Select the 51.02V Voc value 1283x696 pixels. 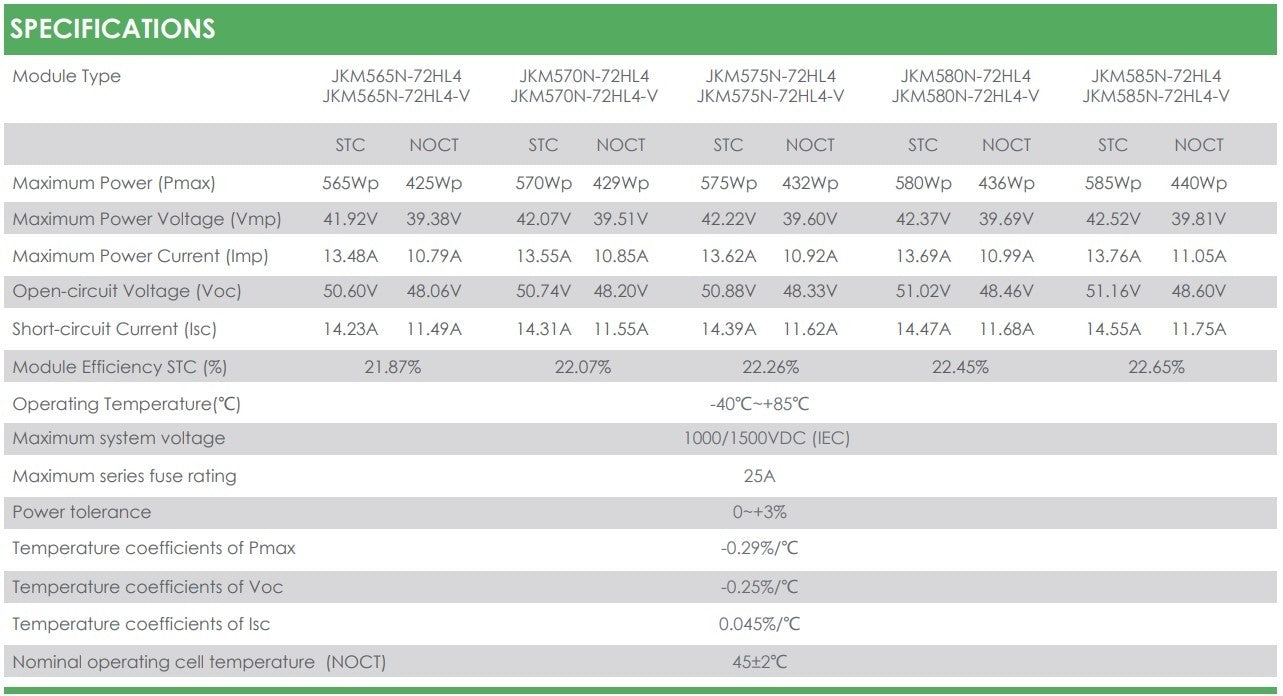922,292
